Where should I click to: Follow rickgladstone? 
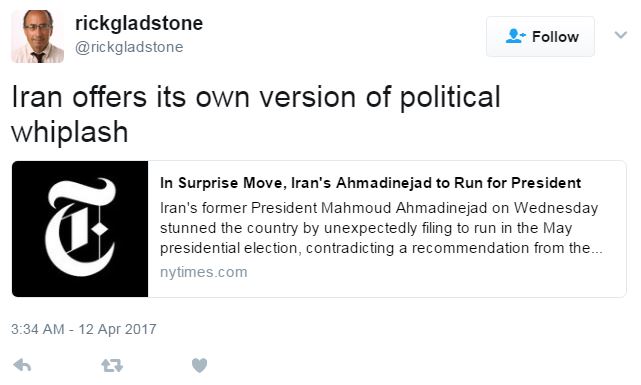540,36
